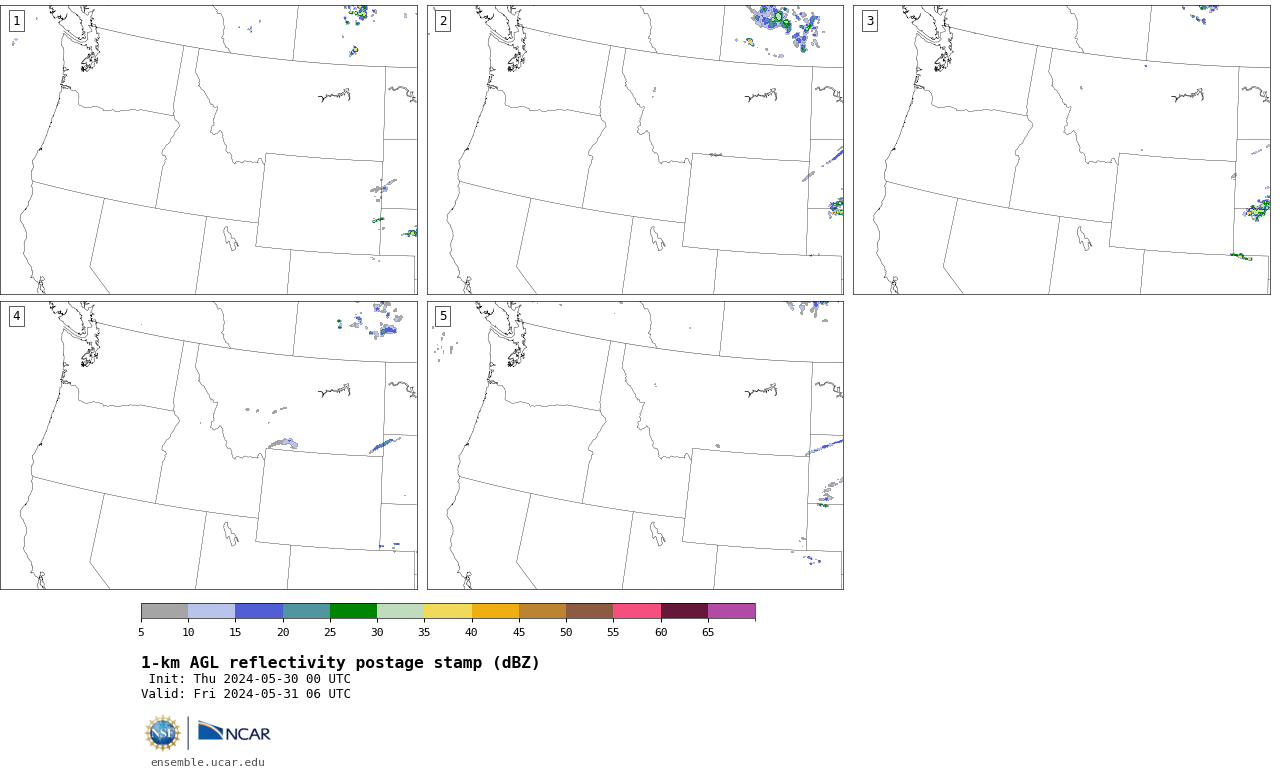Click the orange 40-45 dBZ swatch

pyautogui.click(x=495, y=611)
